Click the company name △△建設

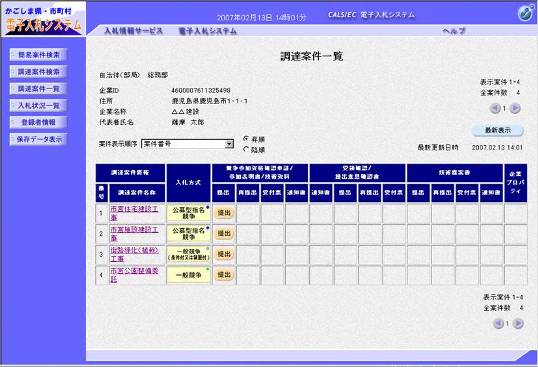(185, 112)
